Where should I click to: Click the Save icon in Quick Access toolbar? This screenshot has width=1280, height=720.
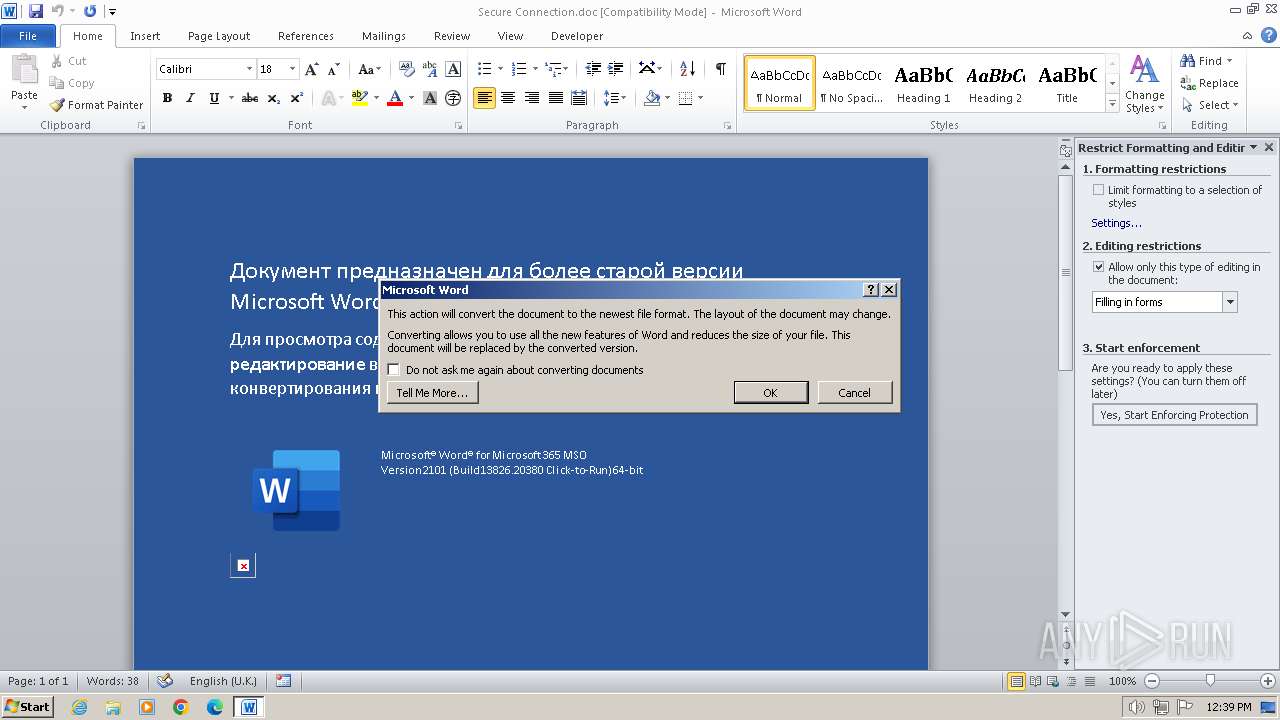[x=36, y=11]
